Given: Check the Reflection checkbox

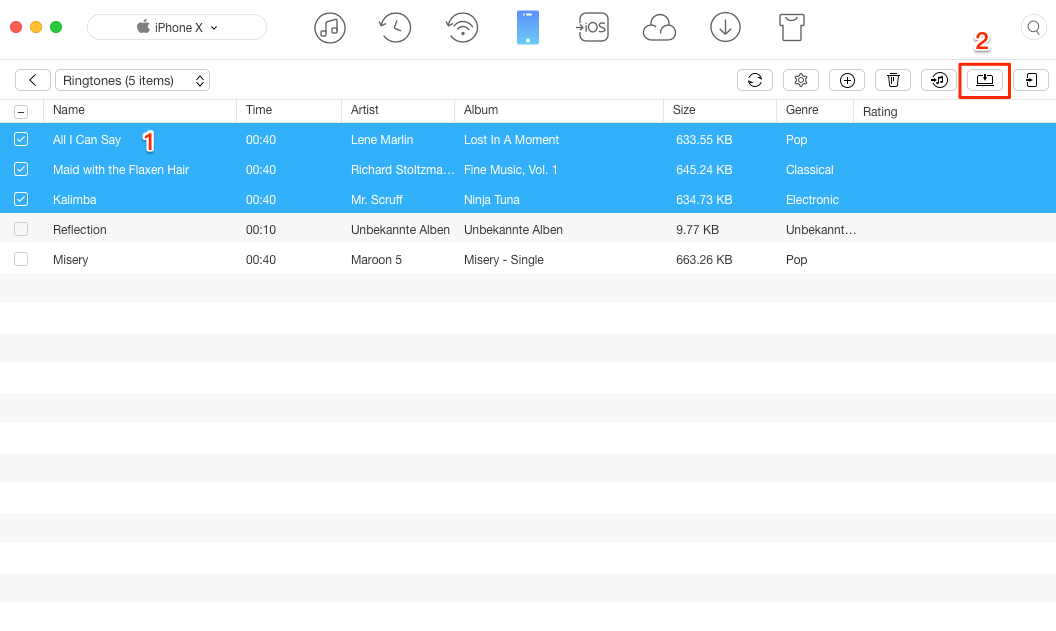Looking at the screenshot, I should pyautogui.click(x=21, y=229).
